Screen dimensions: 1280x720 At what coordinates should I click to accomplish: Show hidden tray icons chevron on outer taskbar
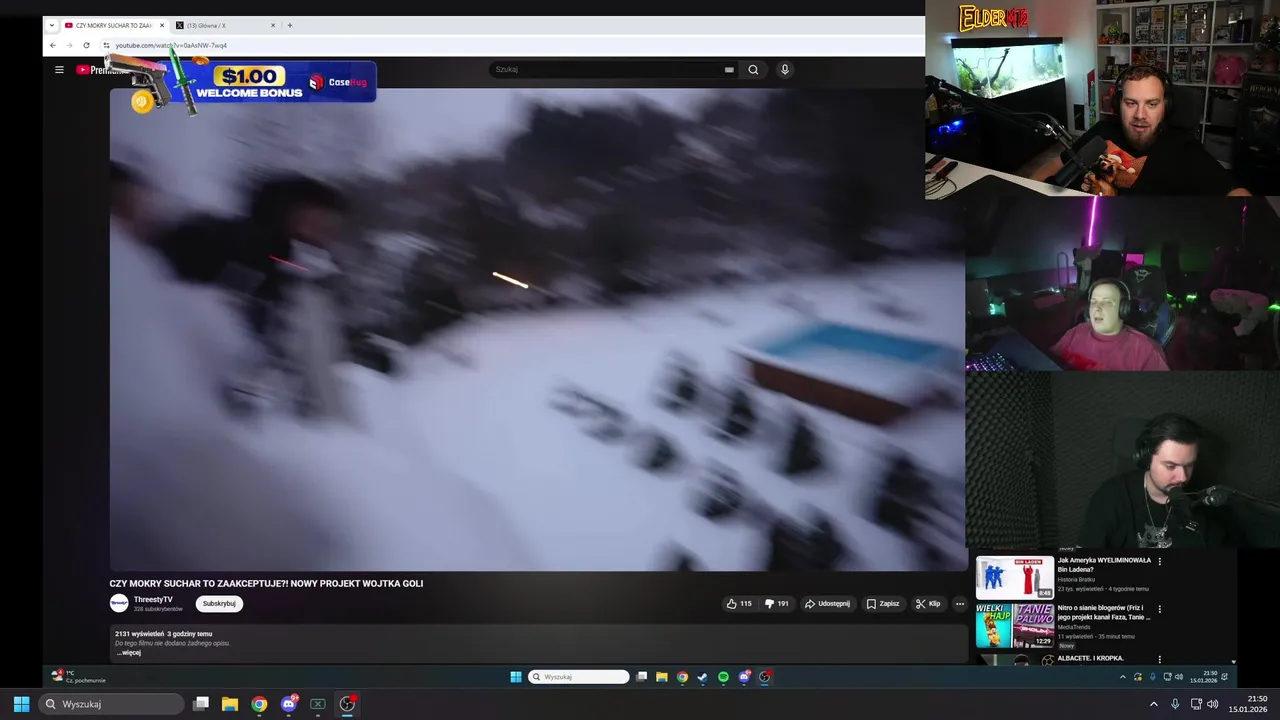[x=1153, y=704]
